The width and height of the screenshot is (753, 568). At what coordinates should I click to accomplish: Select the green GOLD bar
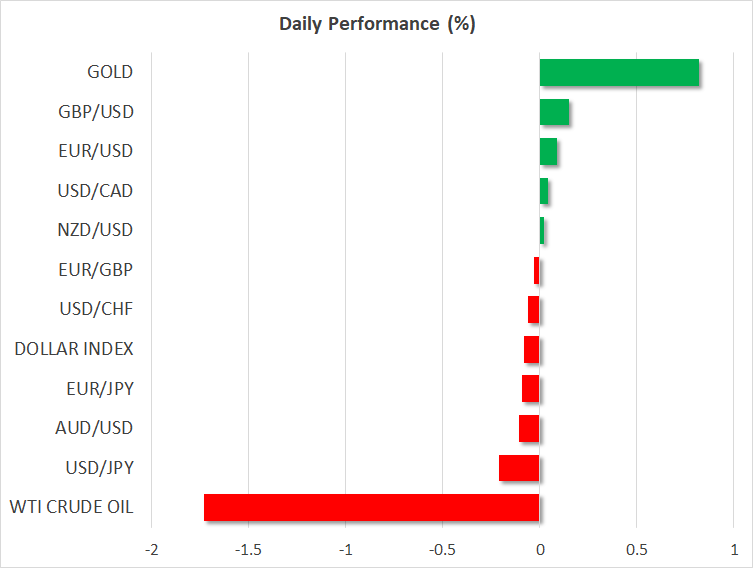click(619, 73)
